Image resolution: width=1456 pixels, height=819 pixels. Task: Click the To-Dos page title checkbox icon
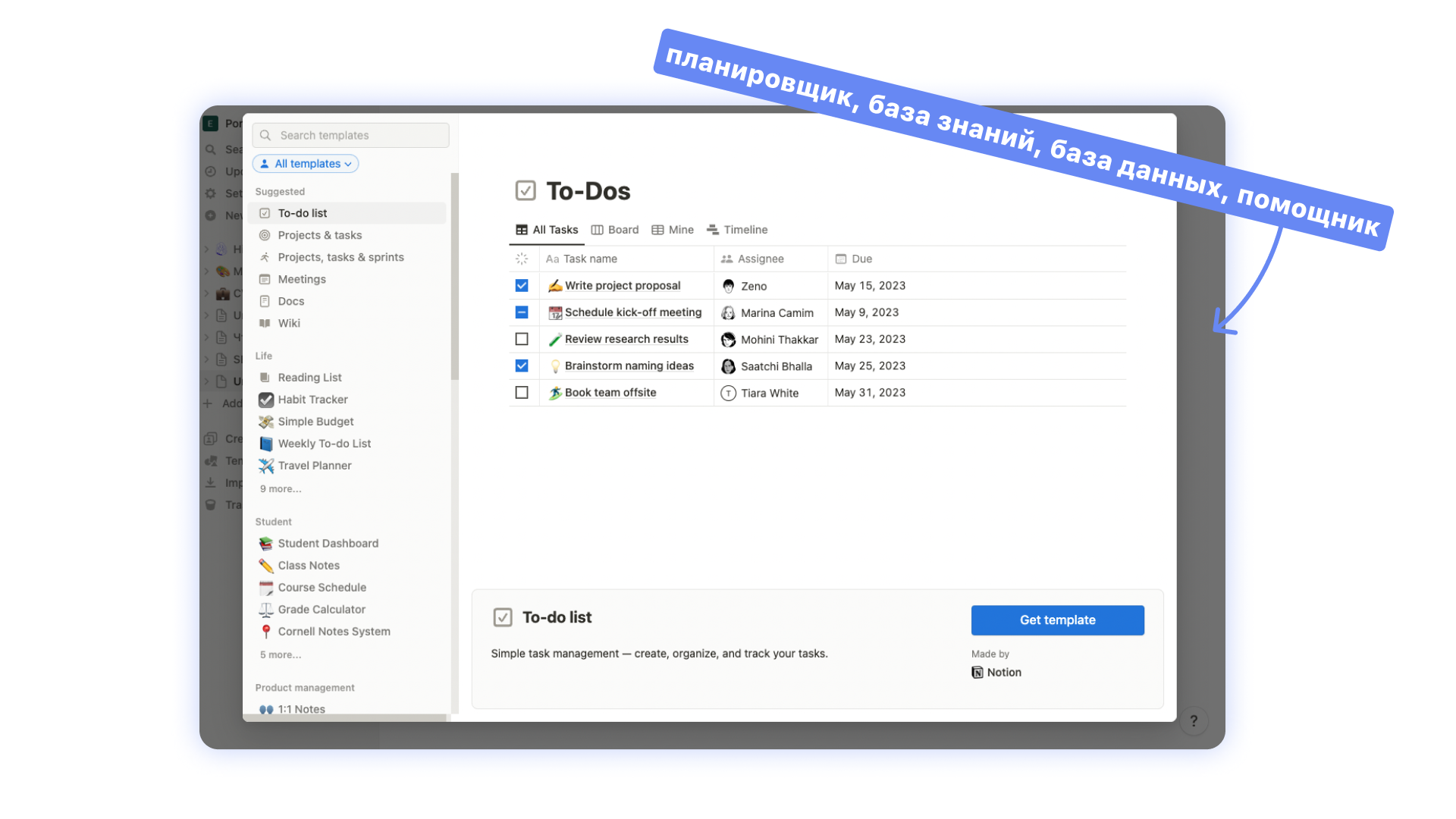pos(526,190)
